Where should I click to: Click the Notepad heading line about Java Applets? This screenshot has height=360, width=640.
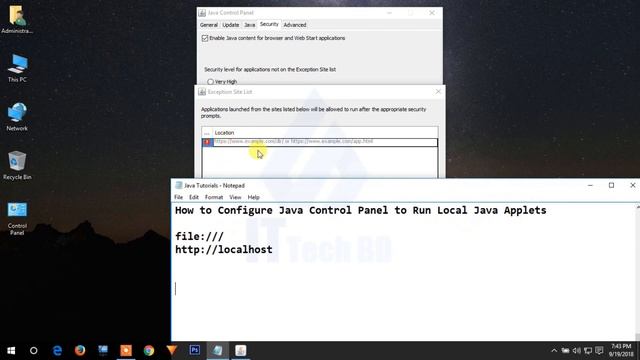(x=360, y=211)
